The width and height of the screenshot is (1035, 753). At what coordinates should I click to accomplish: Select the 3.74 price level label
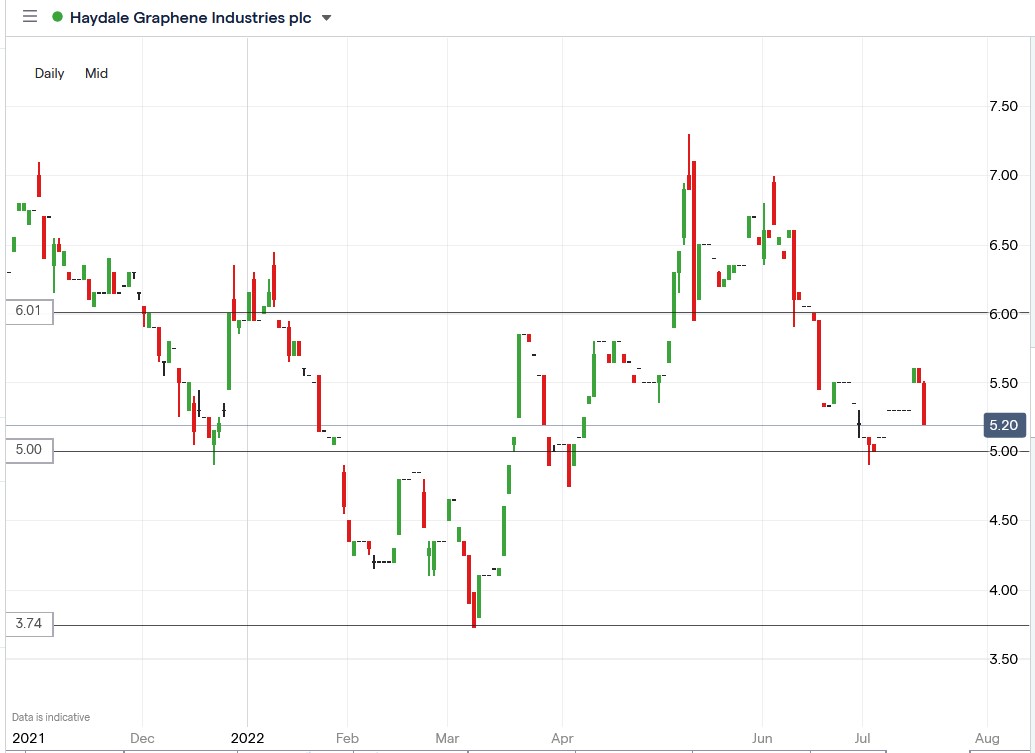pyautogui.click(x=27, y=623)
